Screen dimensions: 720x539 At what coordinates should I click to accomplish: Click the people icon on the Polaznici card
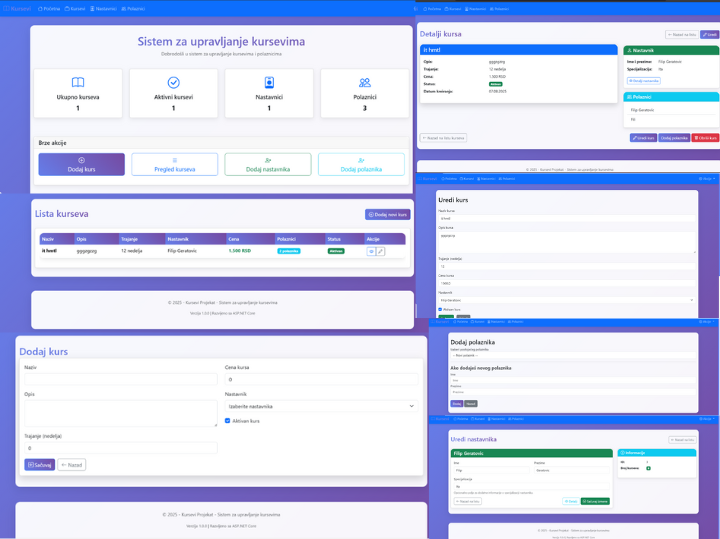point(365,82)
